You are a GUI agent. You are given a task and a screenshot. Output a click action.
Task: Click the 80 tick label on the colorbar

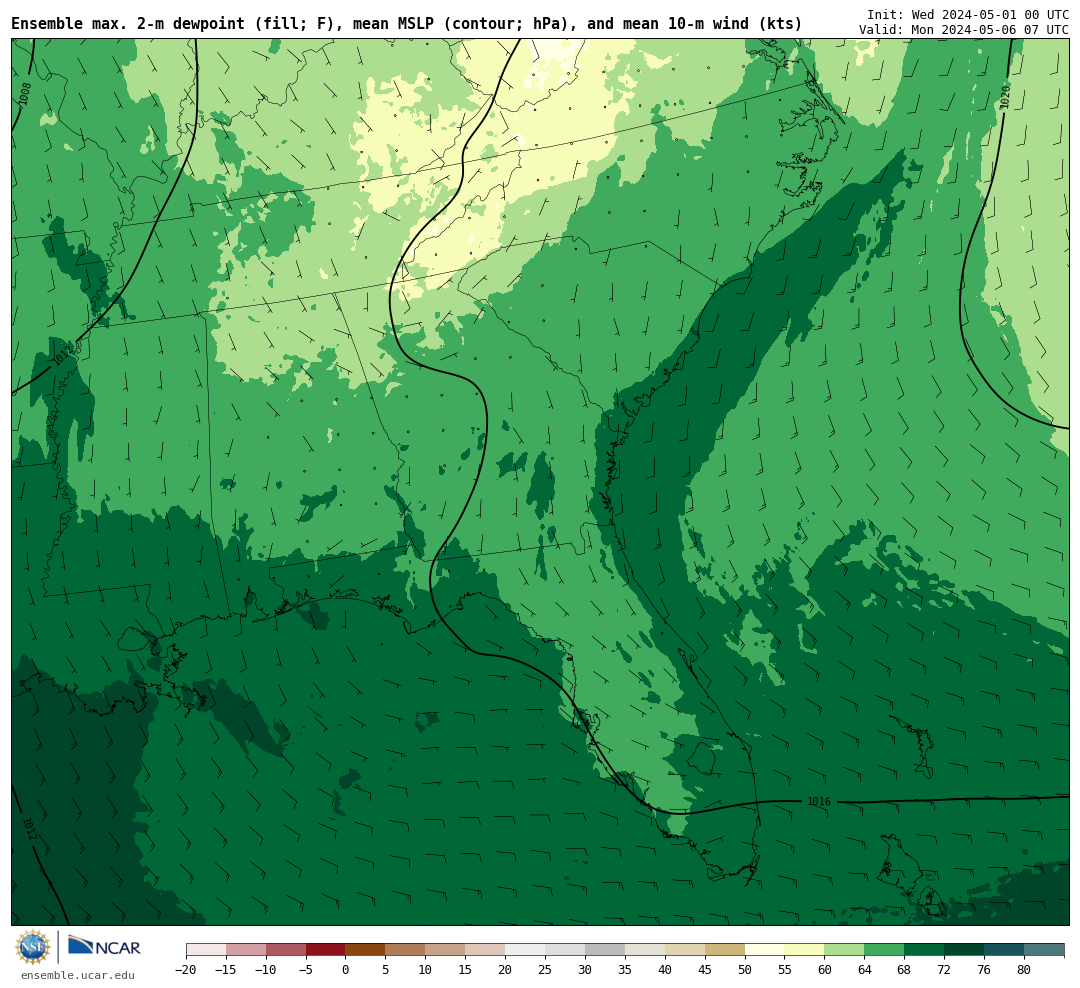tap(1024, 970)
